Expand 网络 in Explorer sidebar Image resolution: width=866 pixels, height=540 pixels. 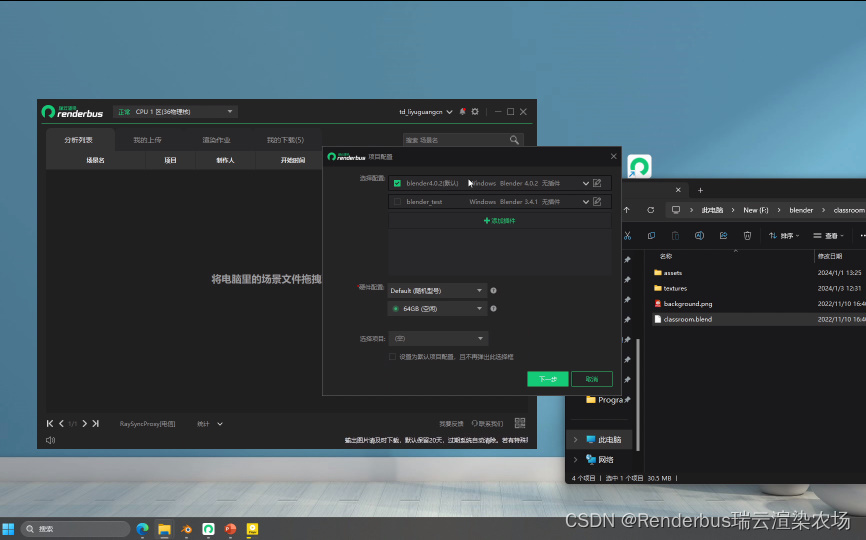coord(575,459)
